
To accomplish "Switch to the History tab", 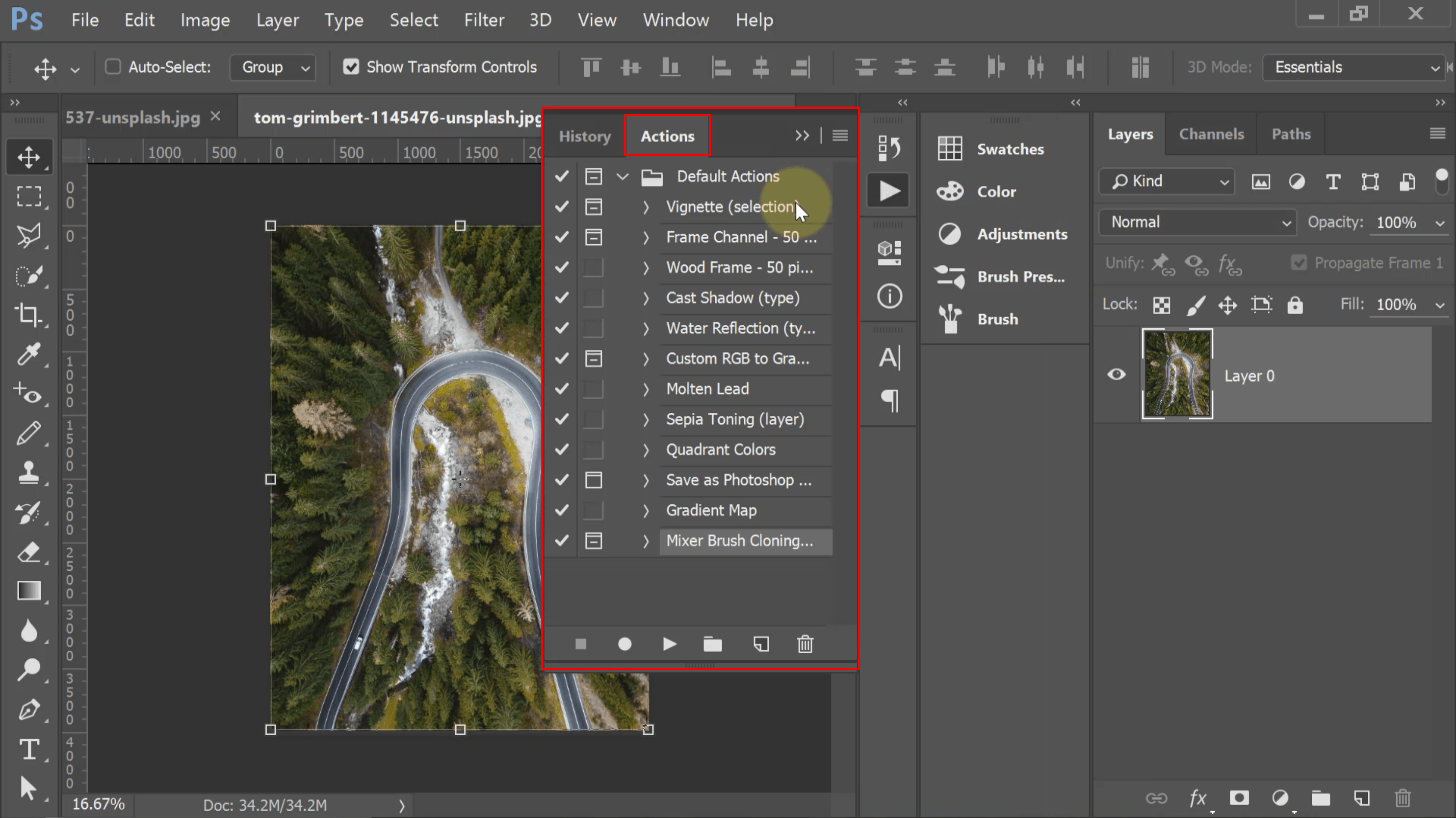I will tap(585, 136).
